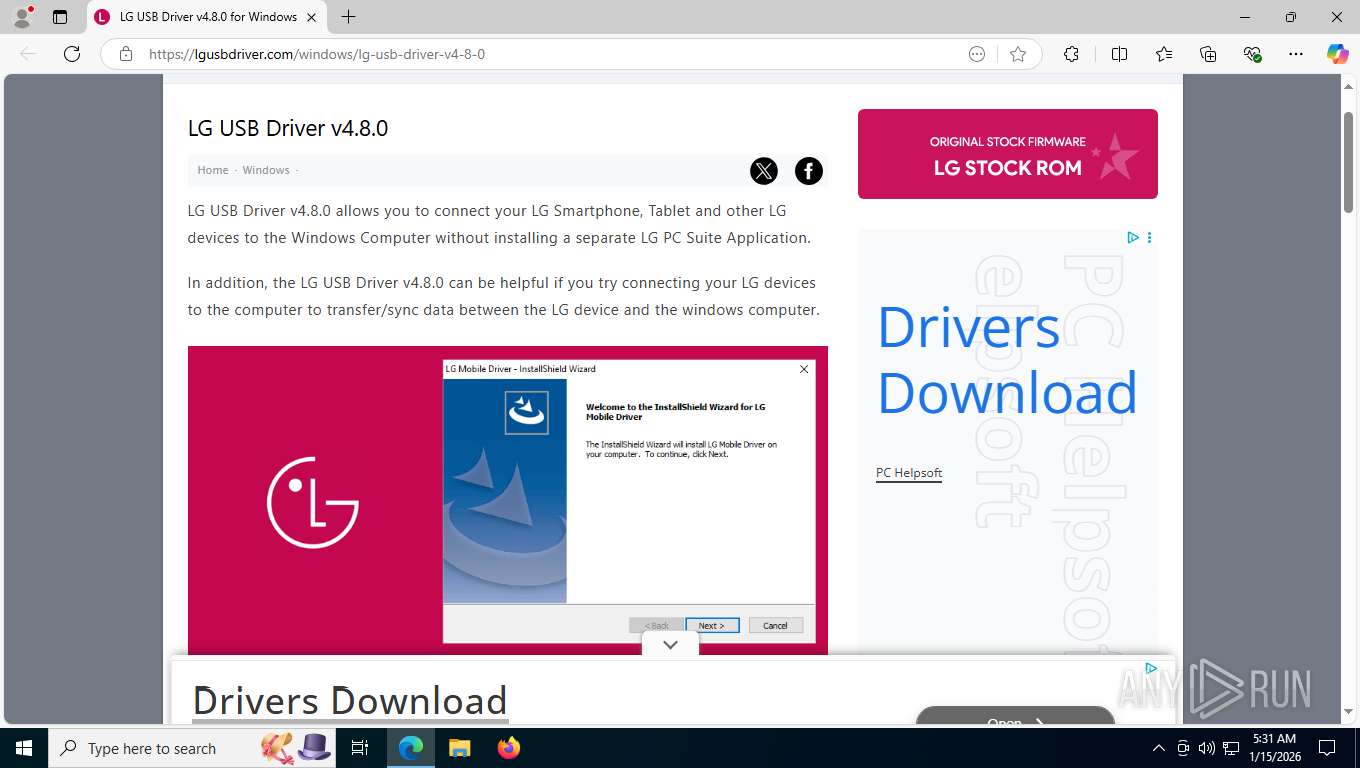
Task: Open Task View in taskbar
Action: (360, 748)
